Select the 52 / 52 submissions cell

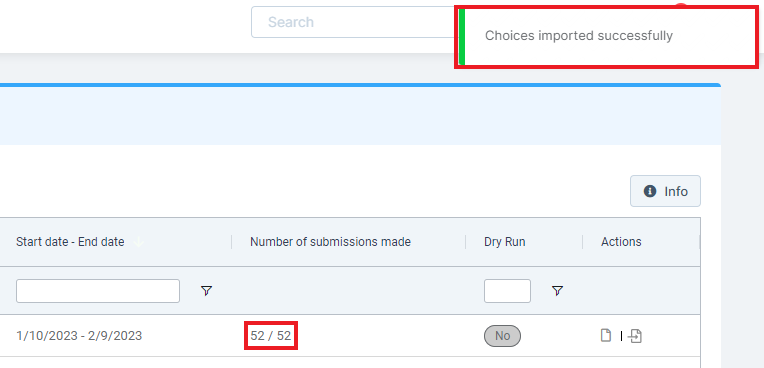270,336
